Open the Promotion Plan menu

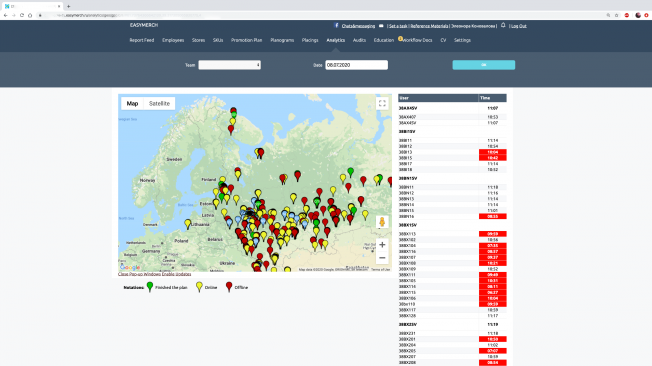point(247,40)
